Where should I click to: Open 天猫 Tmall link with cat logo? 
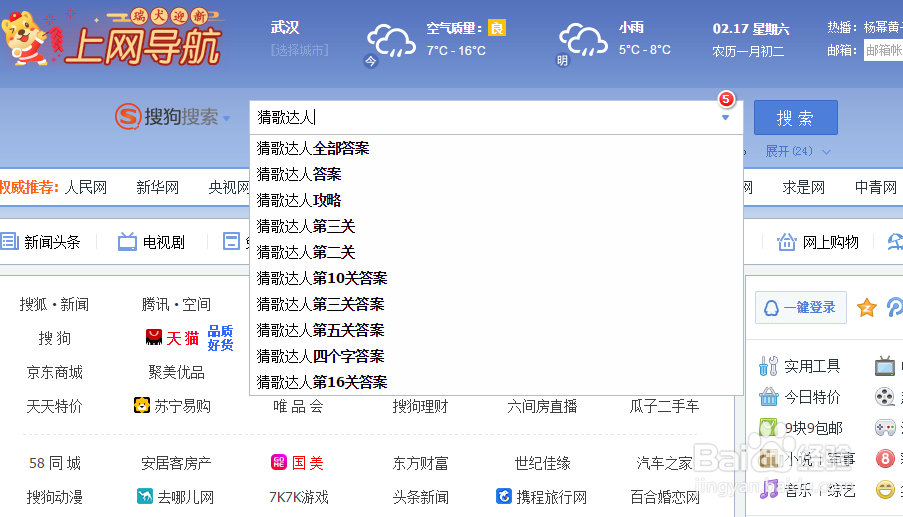pyautogui.click(x=172, y=338)
